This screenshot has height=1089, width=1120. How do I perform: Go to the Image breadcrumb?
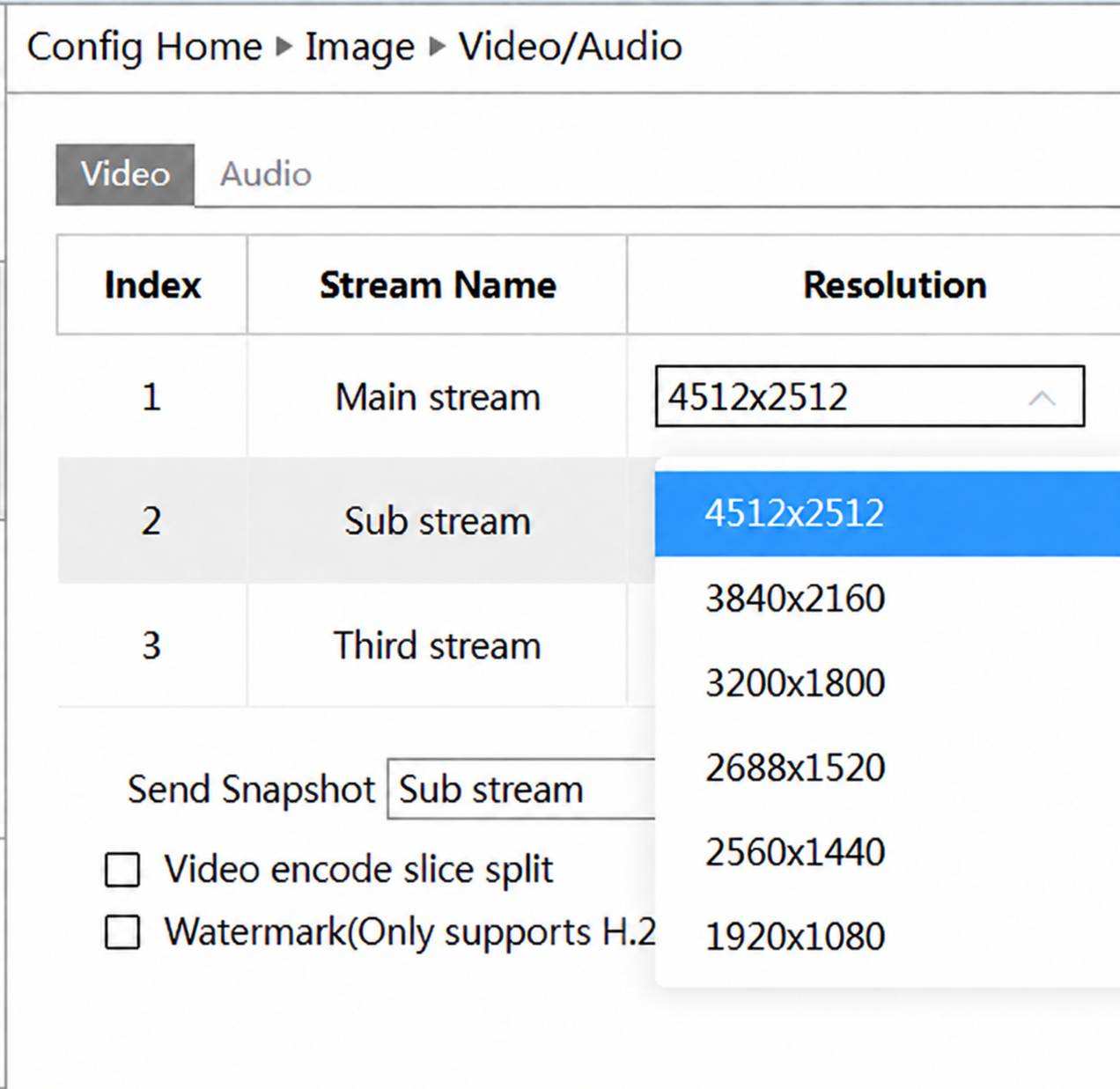tap(359, 47)
